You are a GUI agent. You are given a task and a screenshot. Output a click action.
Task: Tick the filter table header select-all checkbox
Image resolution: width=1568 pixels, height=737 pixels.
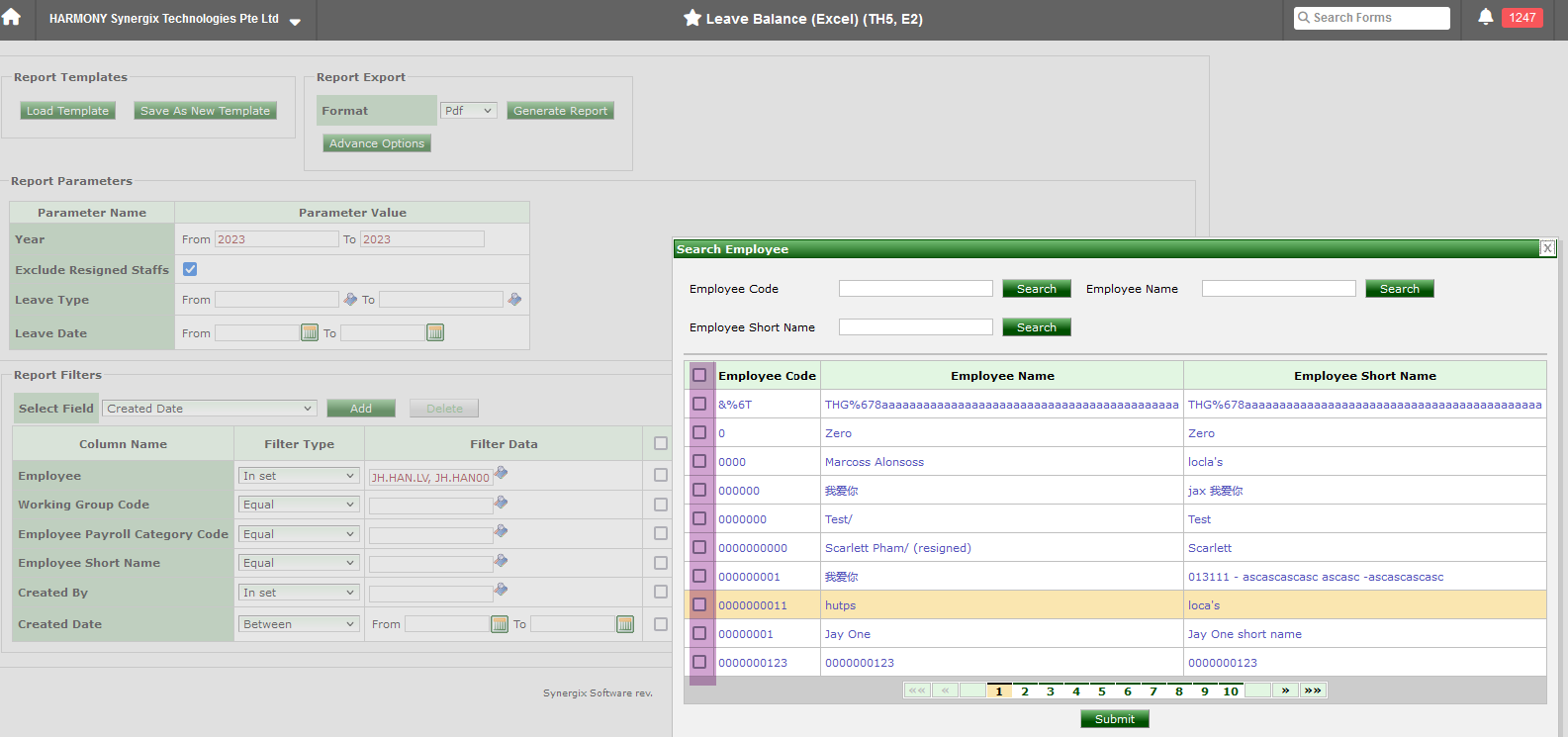coord(661,444)
